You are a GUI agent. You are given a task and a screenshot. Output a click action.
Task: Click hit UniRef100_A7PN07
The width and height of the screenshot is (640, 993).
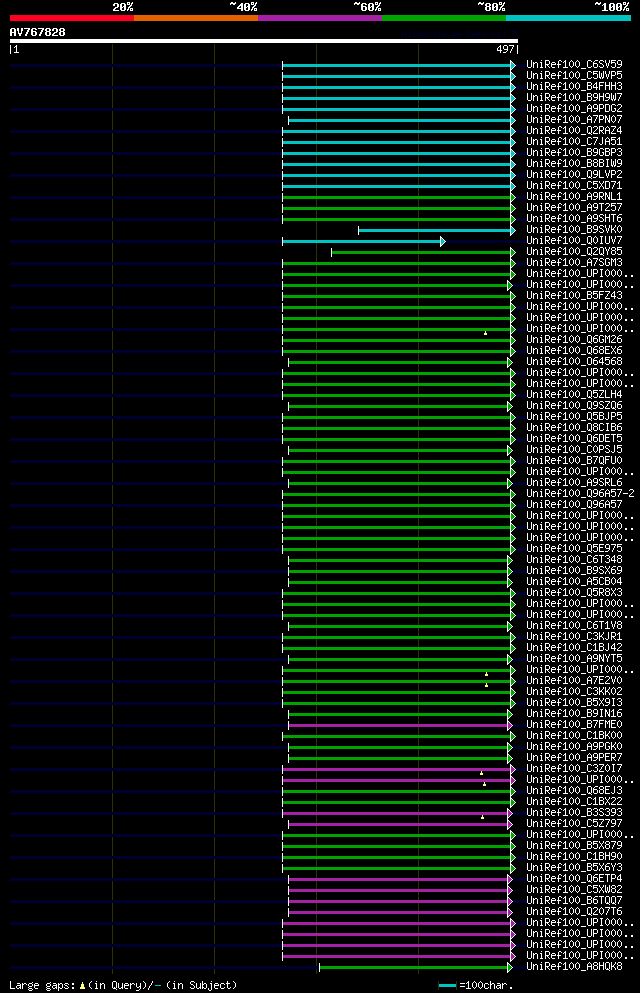coord(574,120)
